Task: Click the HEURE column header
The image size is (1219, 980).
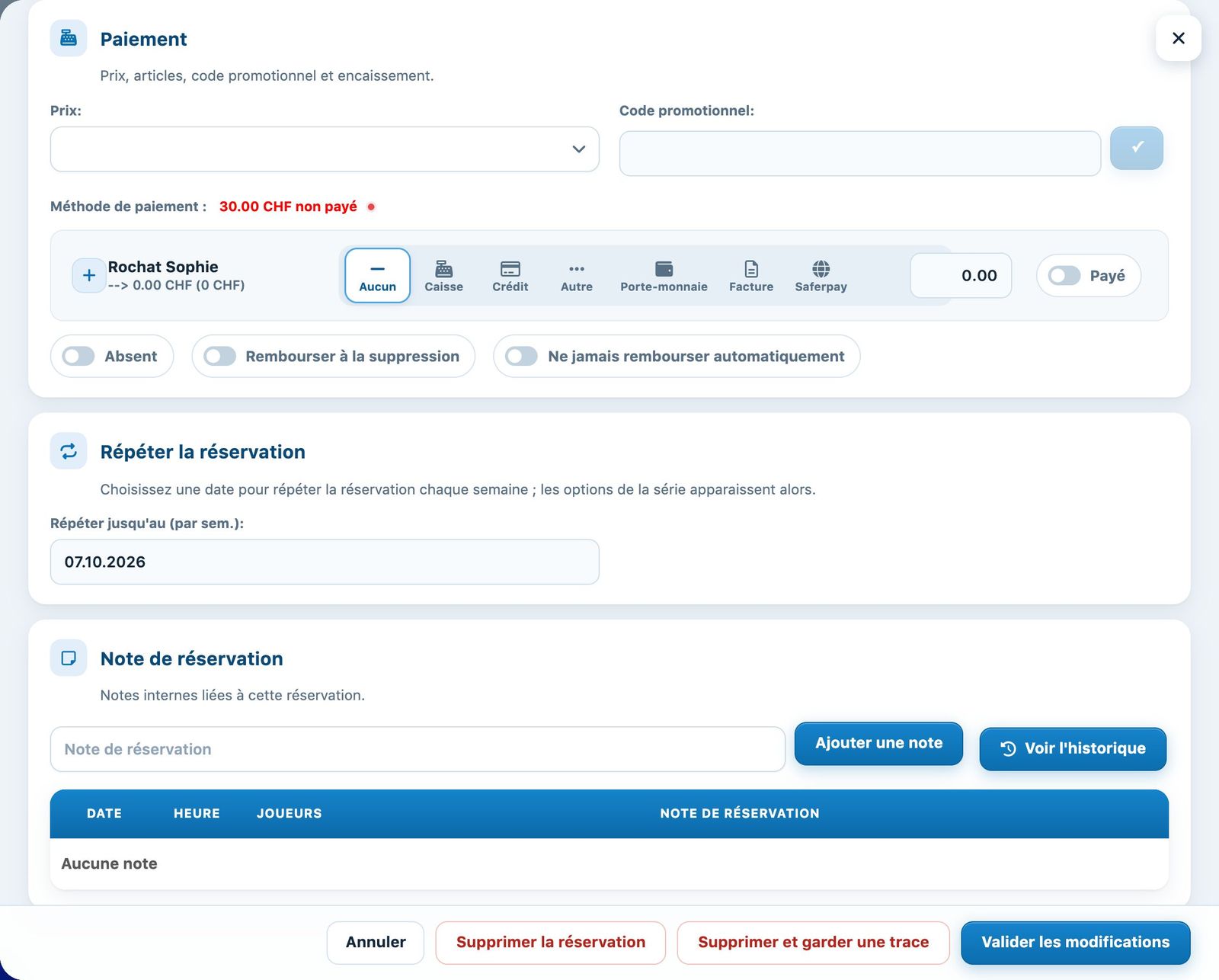Action: [x=197, y=813]
